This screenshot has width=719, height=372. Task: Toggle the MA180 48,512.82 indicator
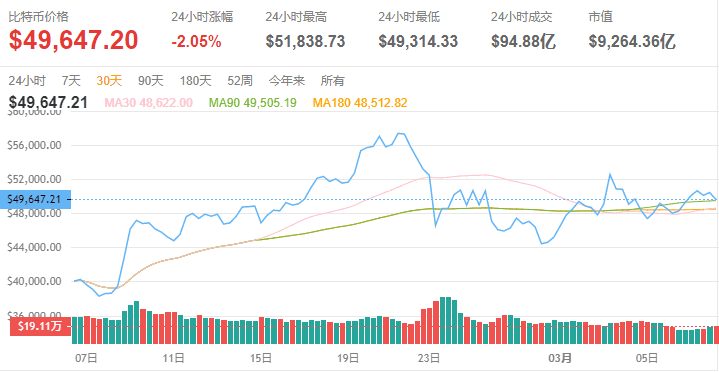point(360,103)
